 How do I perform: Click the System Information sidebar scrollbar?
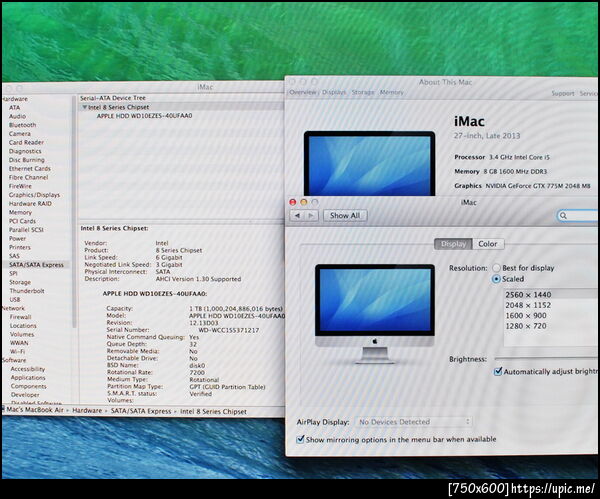[x=74, y=211]
